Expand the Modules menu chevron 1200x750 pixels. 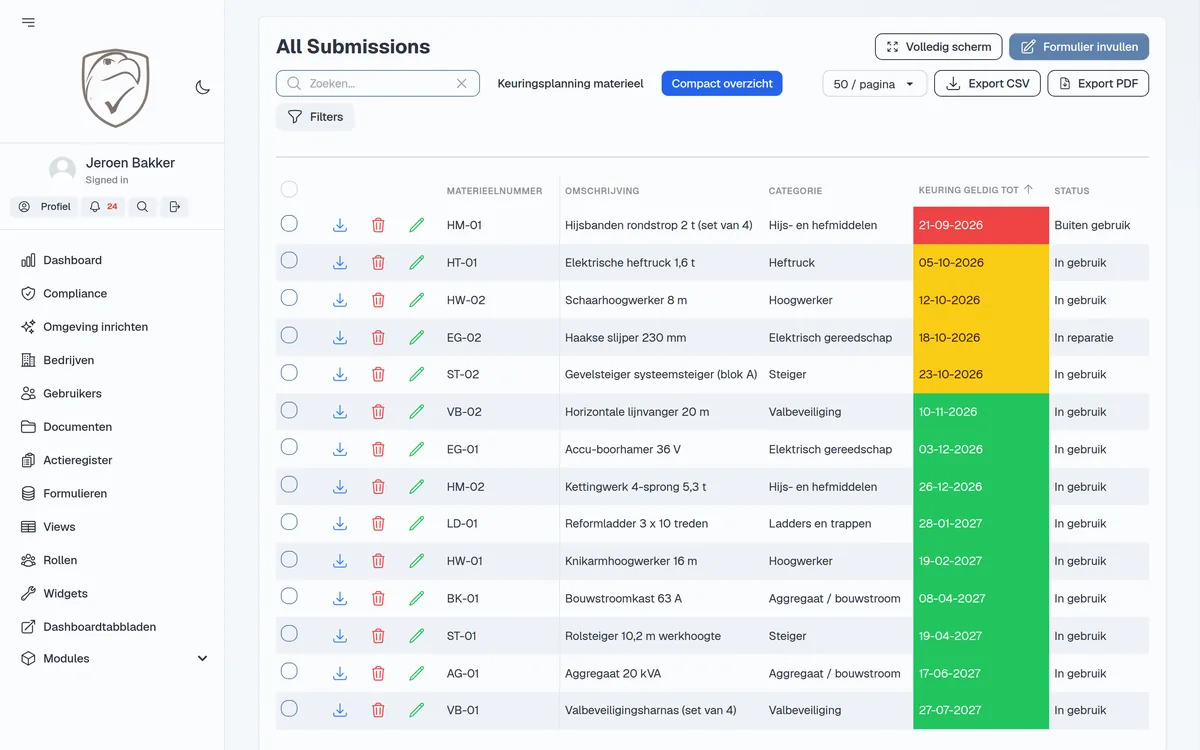tap(202, 659)
